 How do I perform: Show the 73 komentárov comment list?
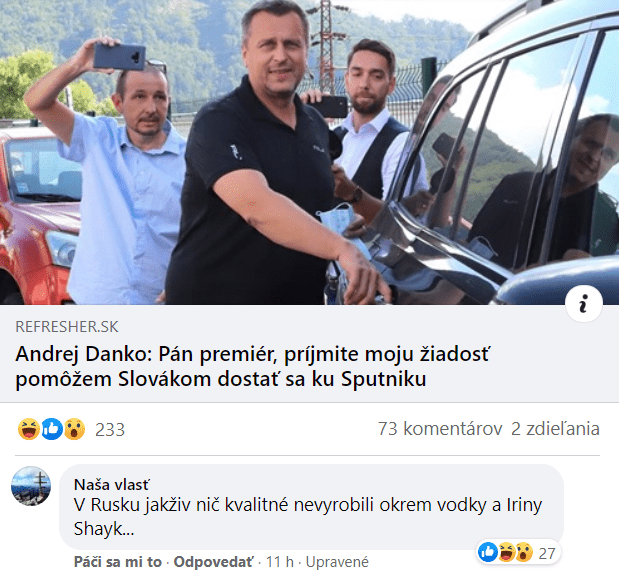(440, 429)
